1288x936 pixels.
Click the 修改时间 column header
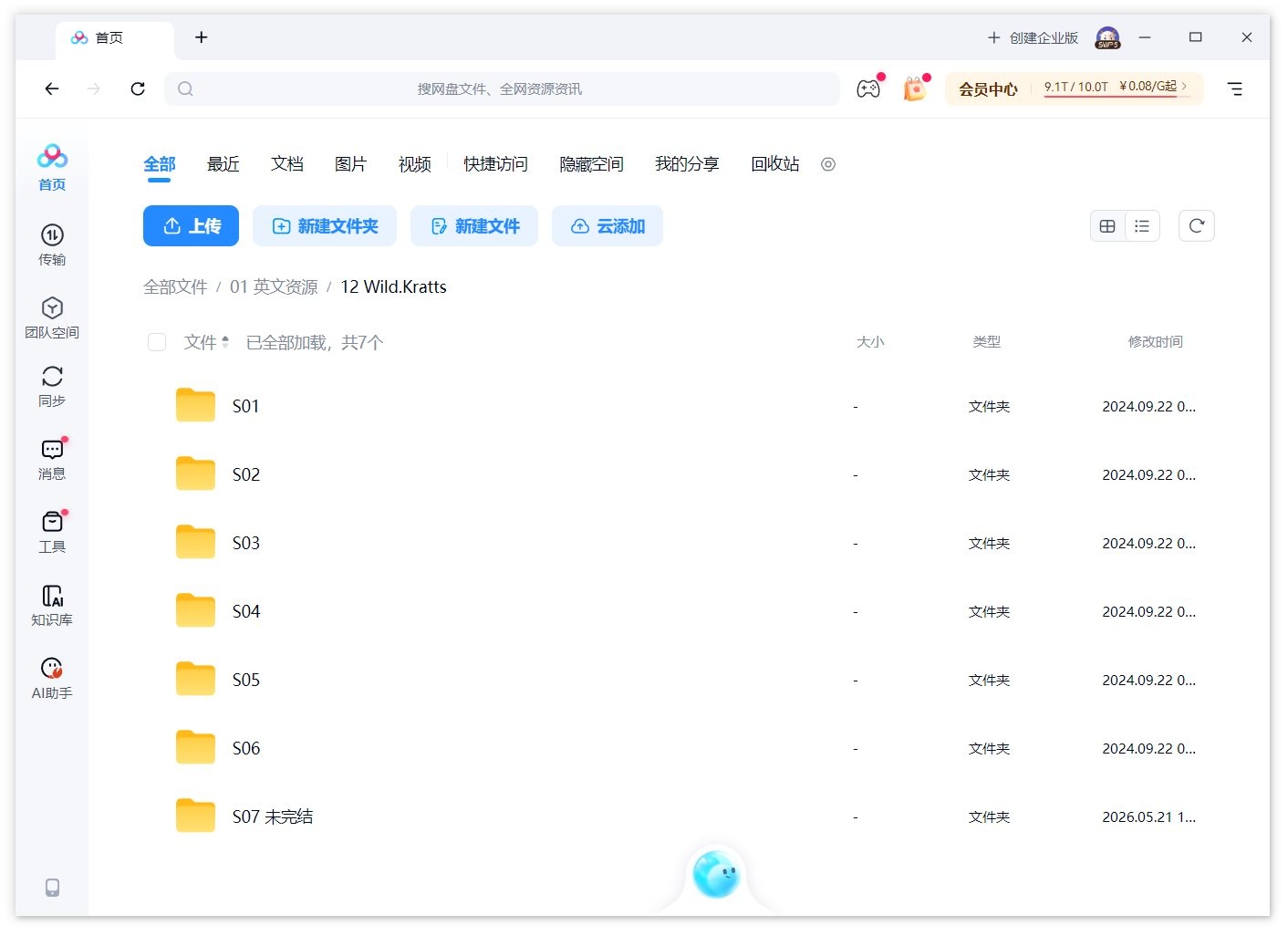[1156, 342]
